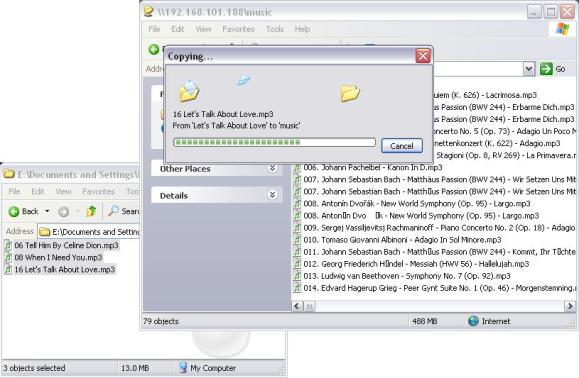
Task: Click the My Computer status bar icon
Action: tap(183, 368)
